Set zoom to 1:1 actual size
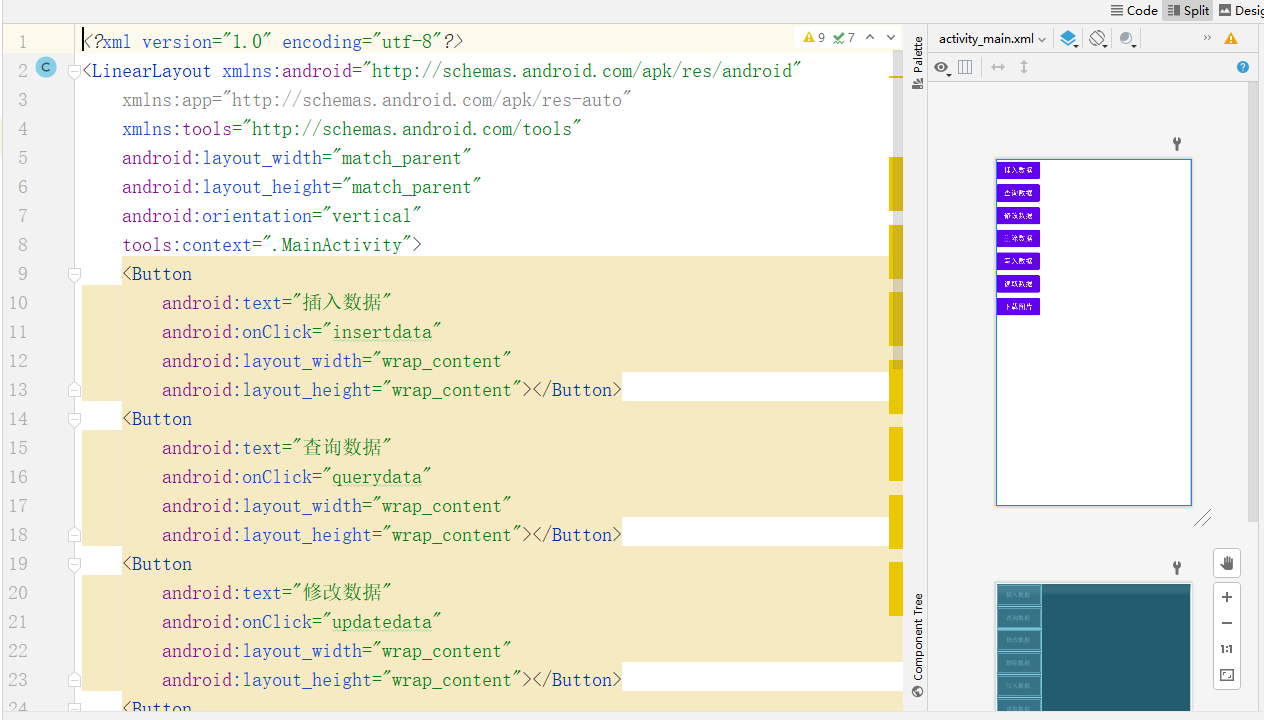 (x=1227, y=649)
